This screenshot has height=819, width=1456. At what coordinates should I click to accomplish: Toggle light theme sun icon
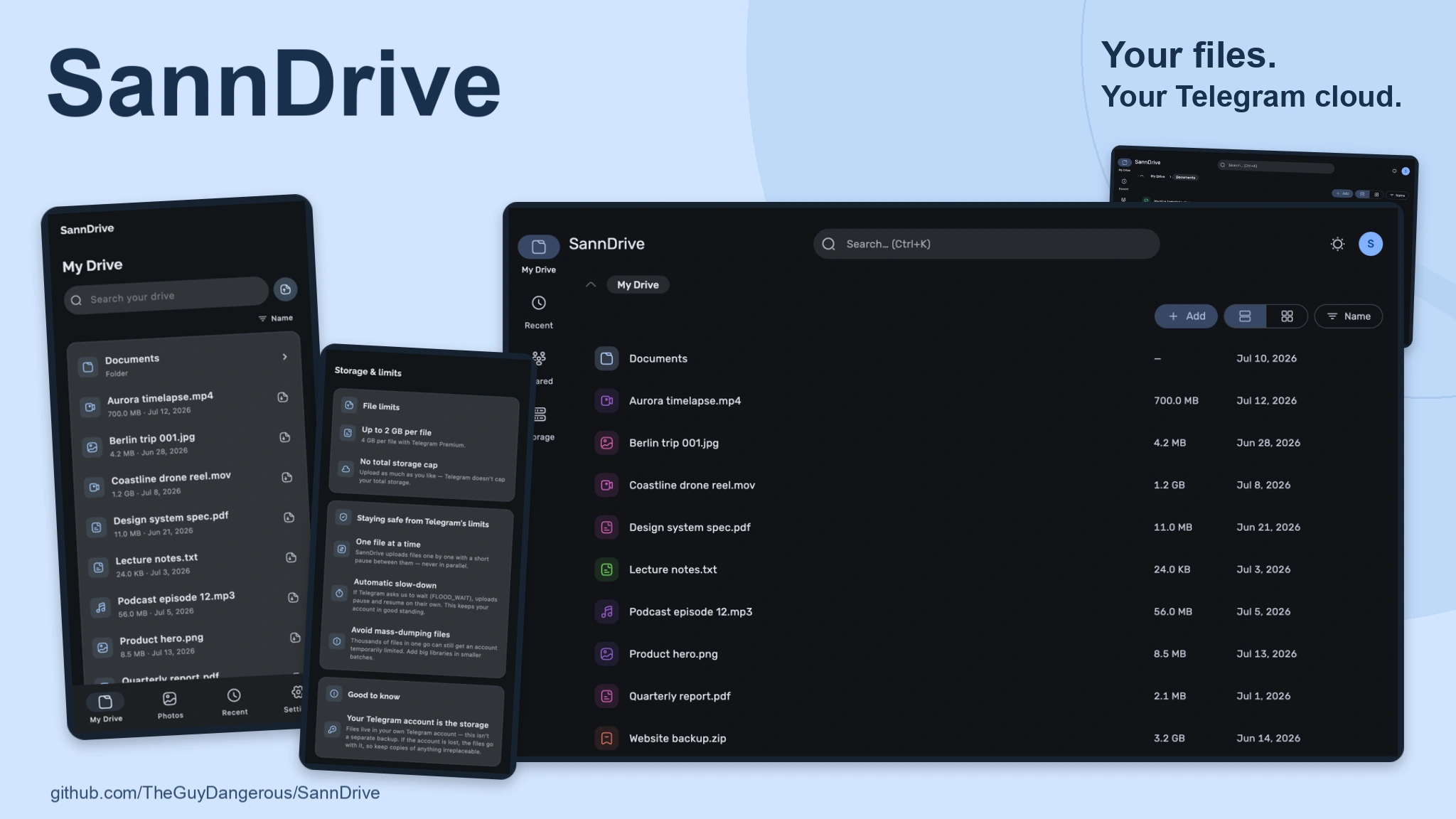coord(1337,244)
